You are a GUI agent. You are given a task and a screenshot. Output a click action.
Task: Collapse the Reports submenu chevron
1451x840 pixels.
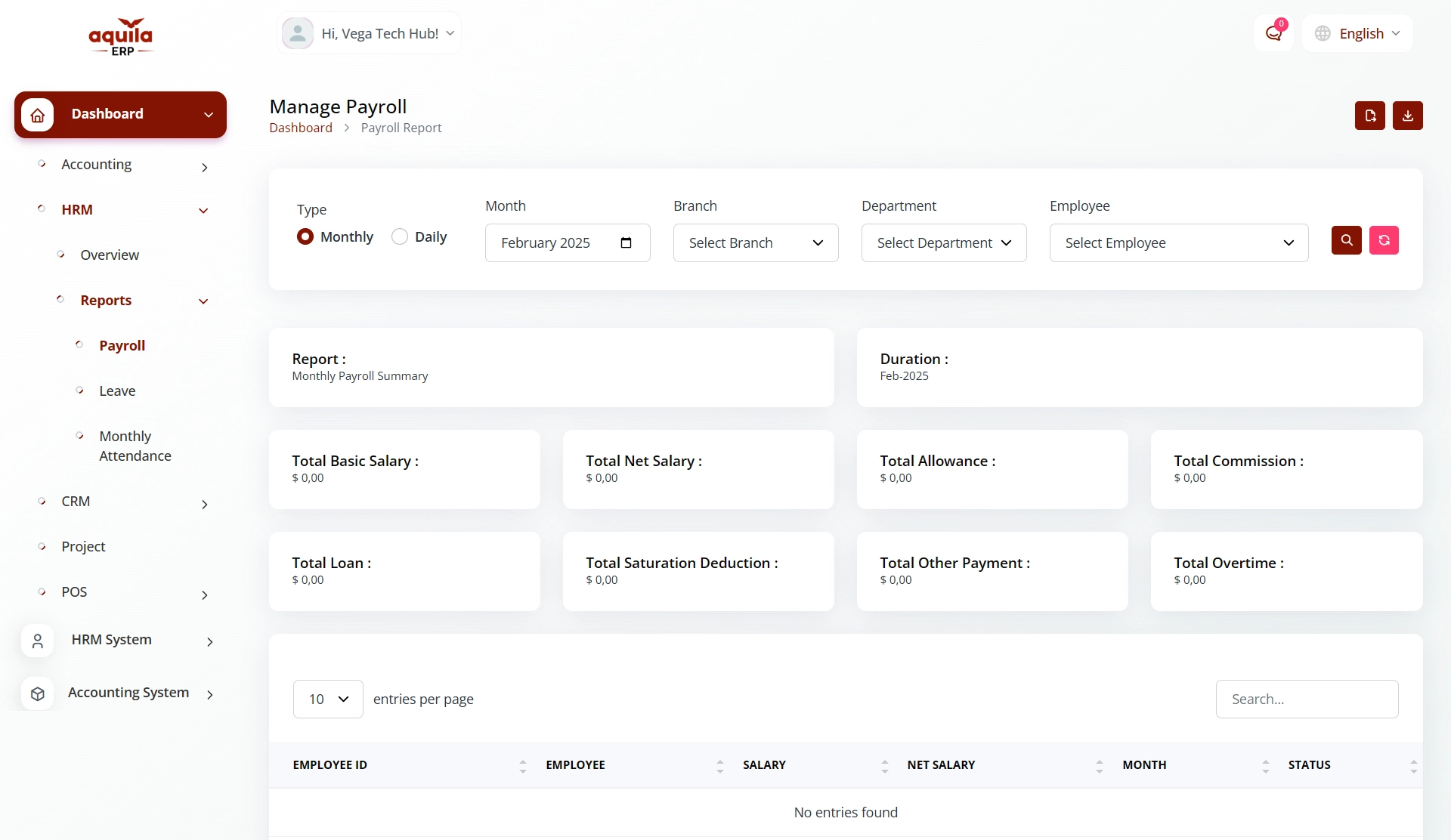[x=203, y=301]
